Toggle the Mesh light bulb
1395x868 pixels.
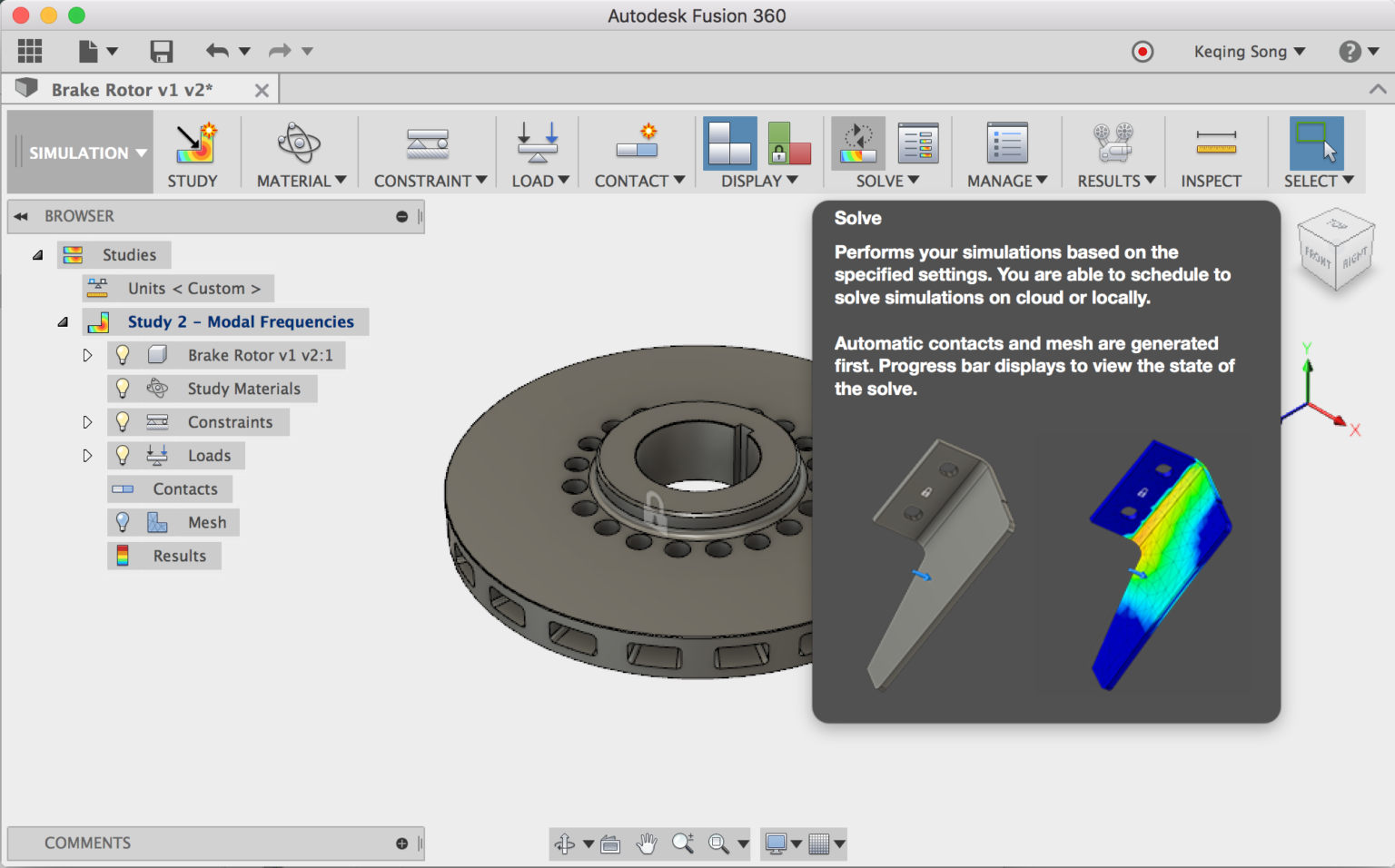[x=123, y=522]
